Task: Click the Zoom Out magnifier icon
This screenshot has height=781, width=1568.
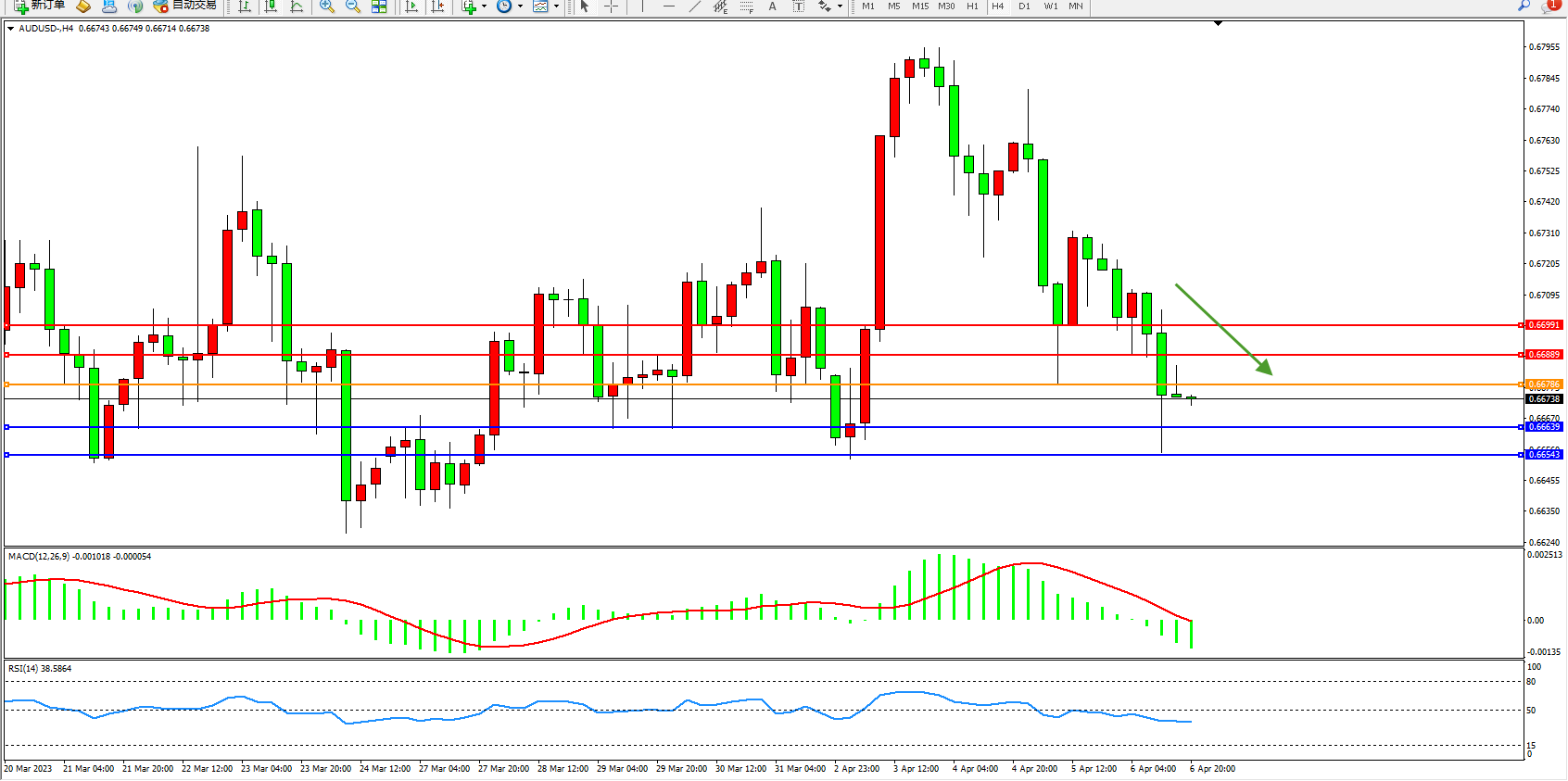Action: 353,6
